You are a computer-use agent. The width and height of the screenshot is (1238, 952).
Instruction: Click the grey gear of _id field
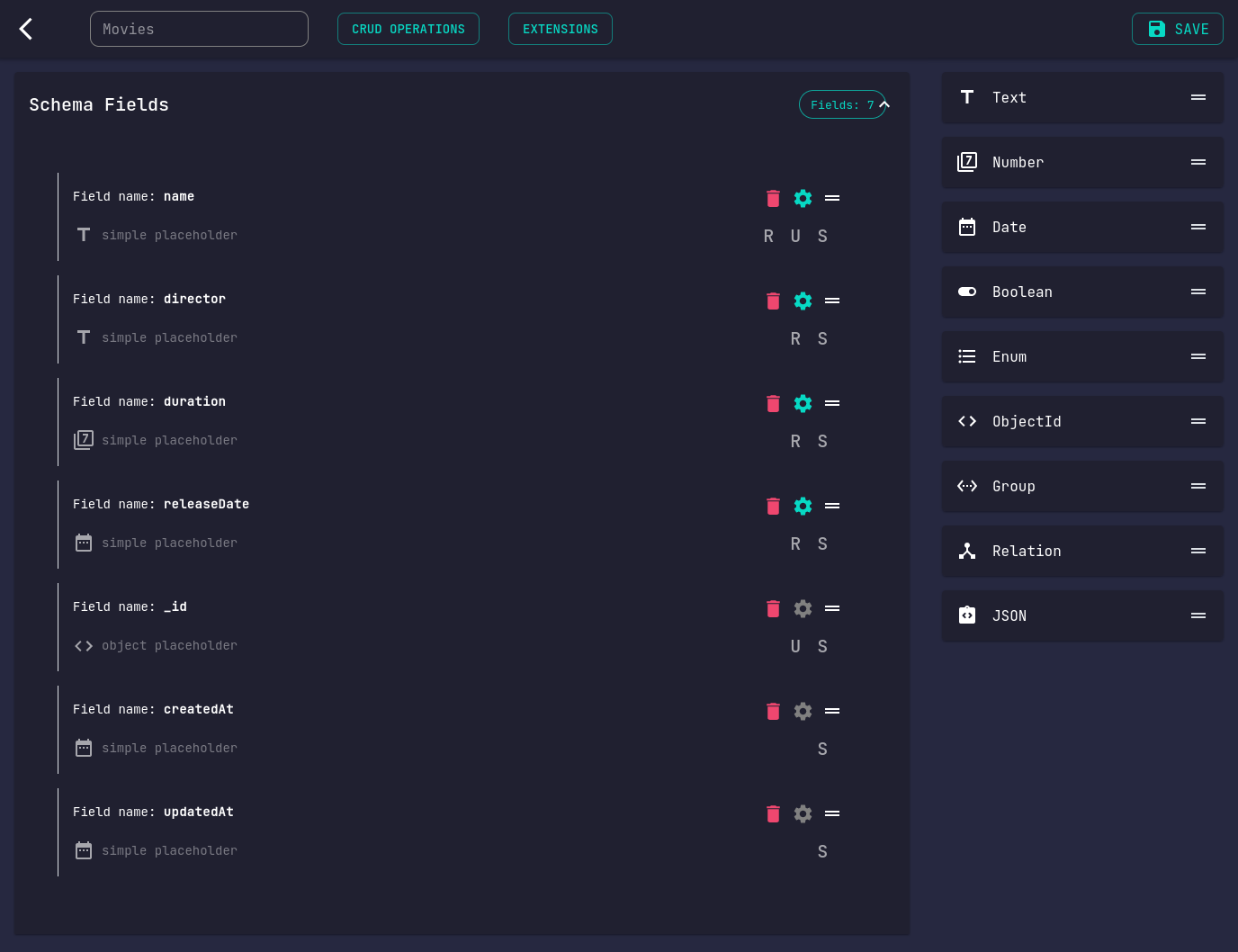(x=803, y=608)
